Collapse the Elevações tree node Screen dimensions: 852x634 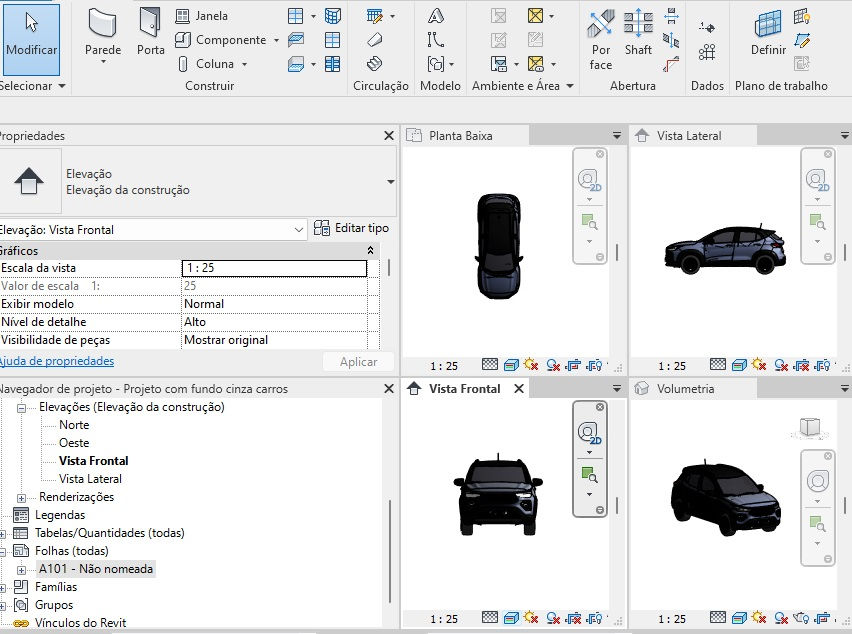pyautogui.click(x=21, y=408)
